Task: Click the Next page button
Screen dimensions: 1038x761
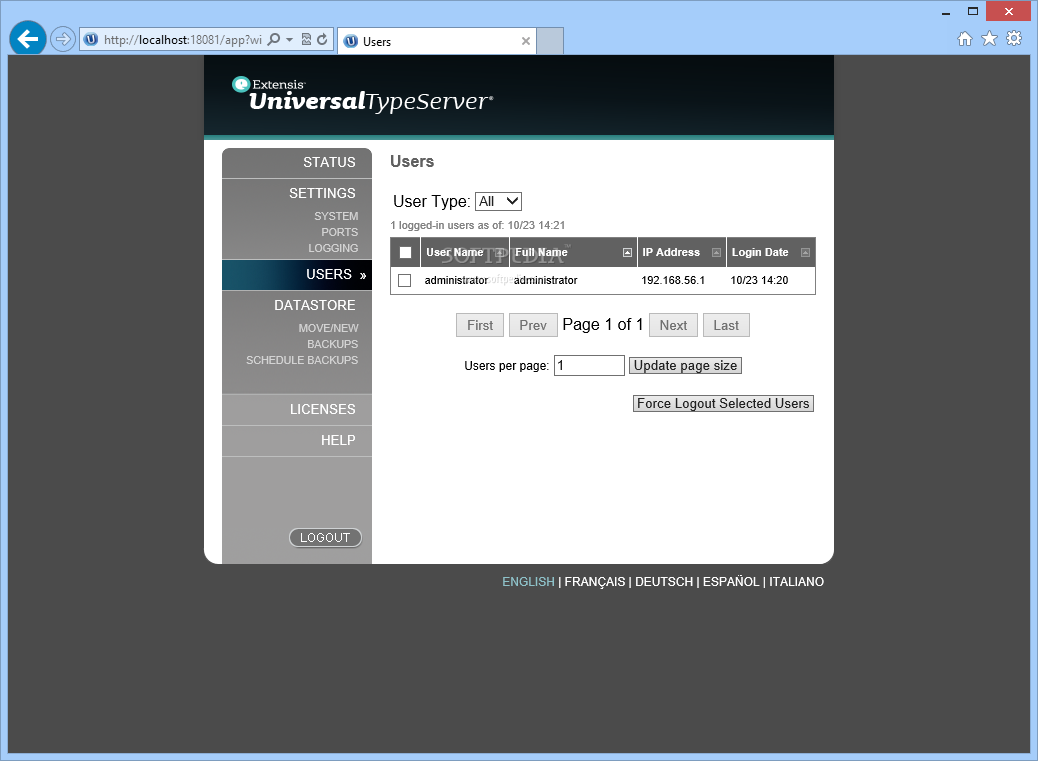Action: point(673,325)
